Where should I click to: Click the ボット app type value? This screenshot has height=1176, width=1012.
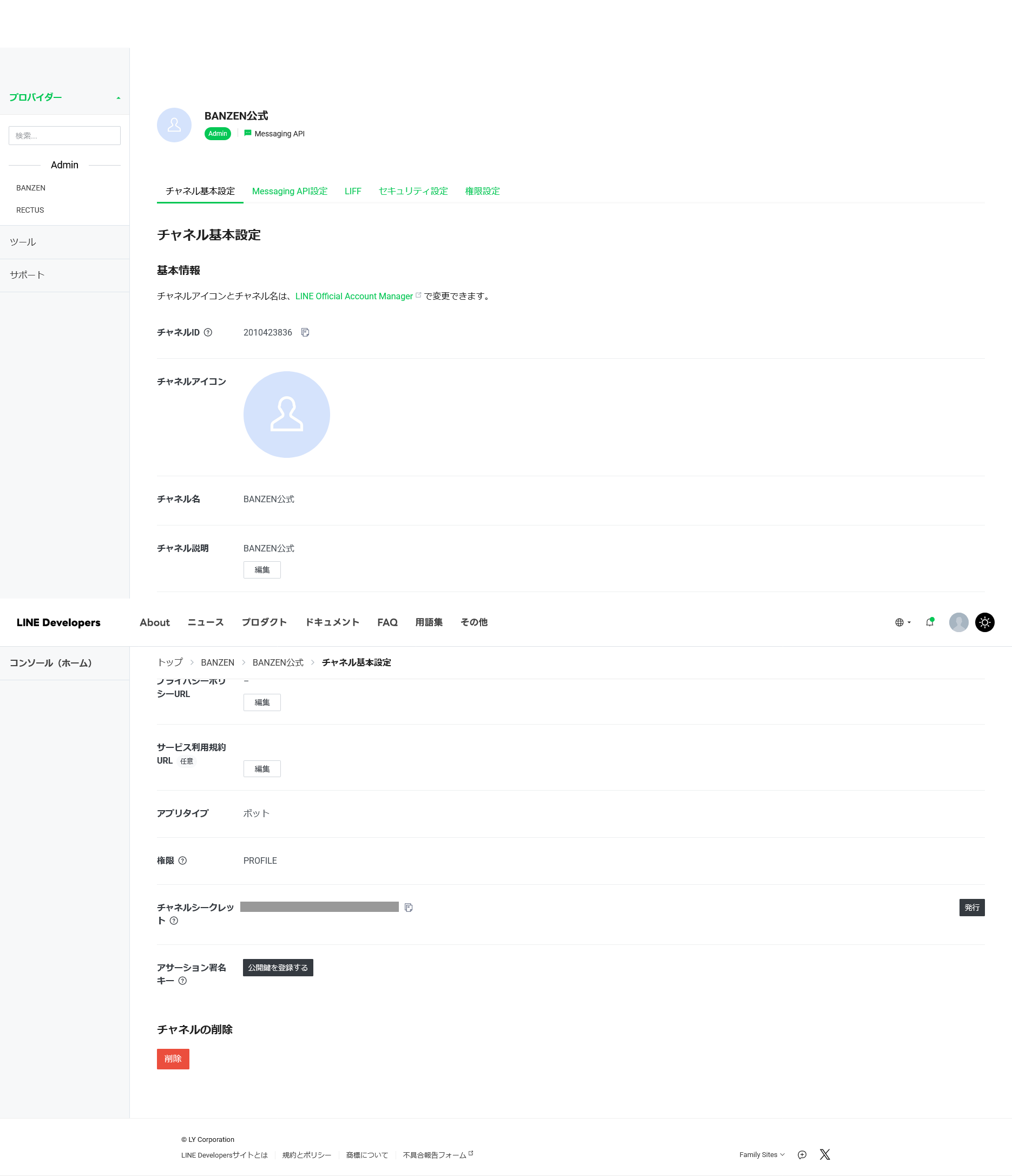click(257, 814)
